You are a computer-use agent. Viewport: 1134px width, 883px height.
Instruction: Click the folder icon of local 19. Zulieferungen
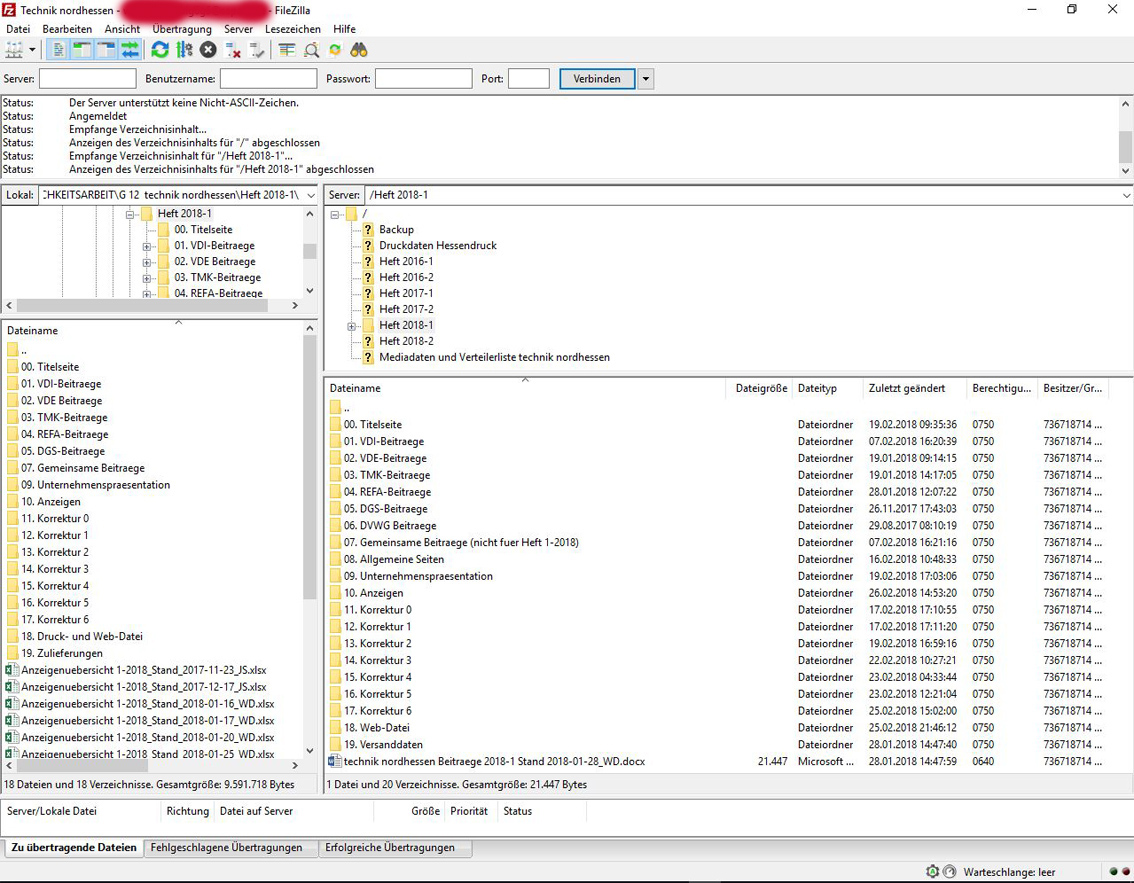pyautogui.click(x=12, y=654)
